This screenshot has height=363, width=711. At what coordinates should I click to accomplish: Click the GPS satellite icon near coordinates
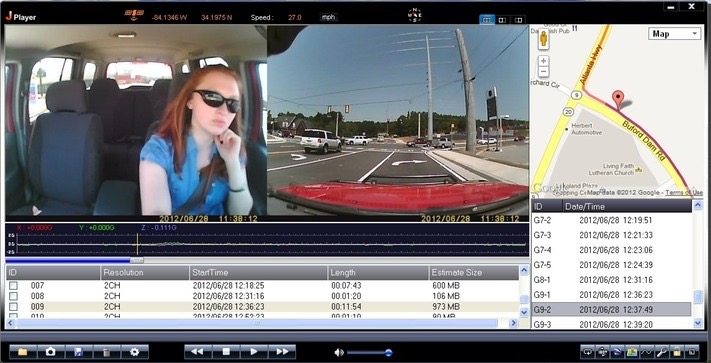point(134,15)
